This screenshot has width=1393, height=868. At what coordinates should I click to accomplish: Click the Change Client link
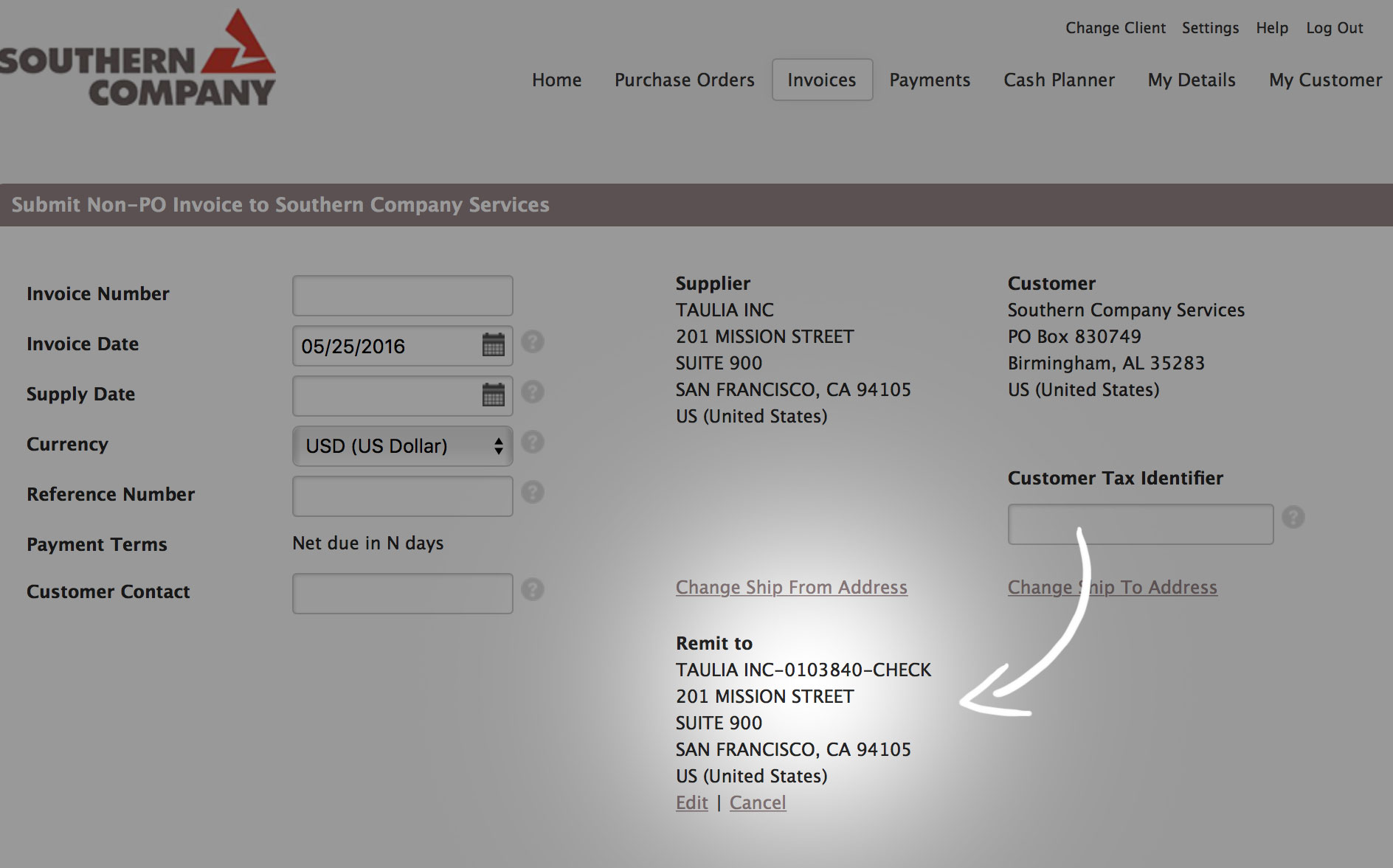1116,28
